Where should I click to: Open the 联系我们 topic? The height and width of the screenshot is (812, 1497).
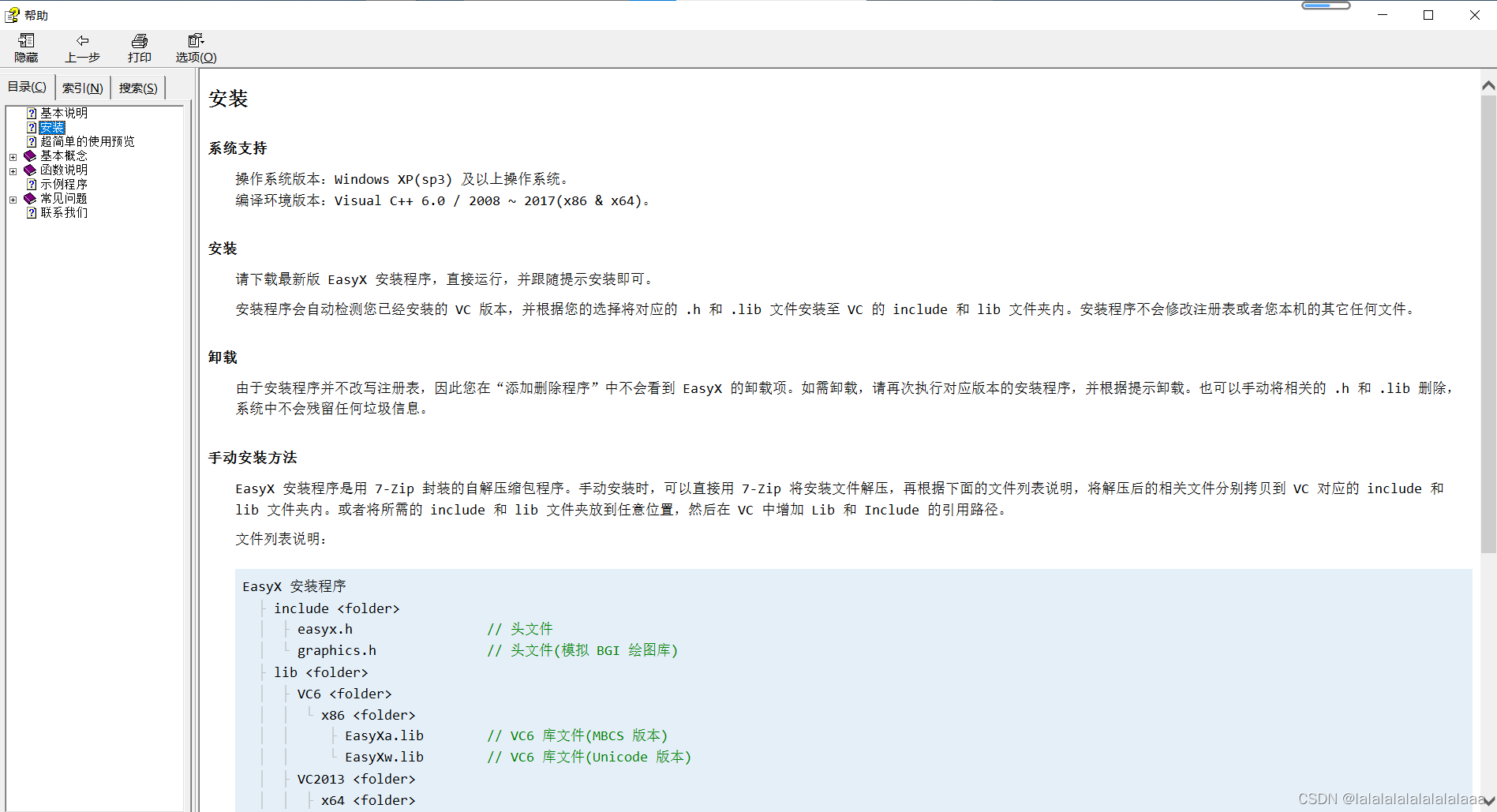coord(64,213)
